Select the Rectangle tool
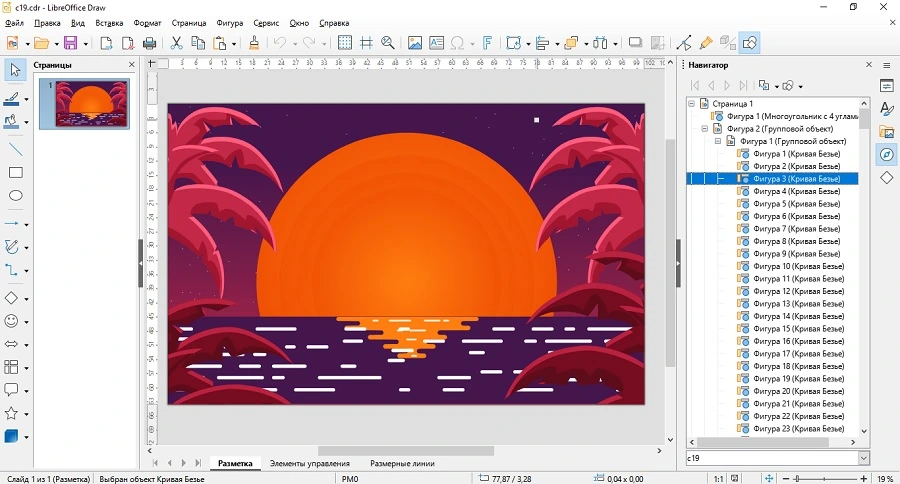This screenshot has width=900, height=484. coord(15,173)
